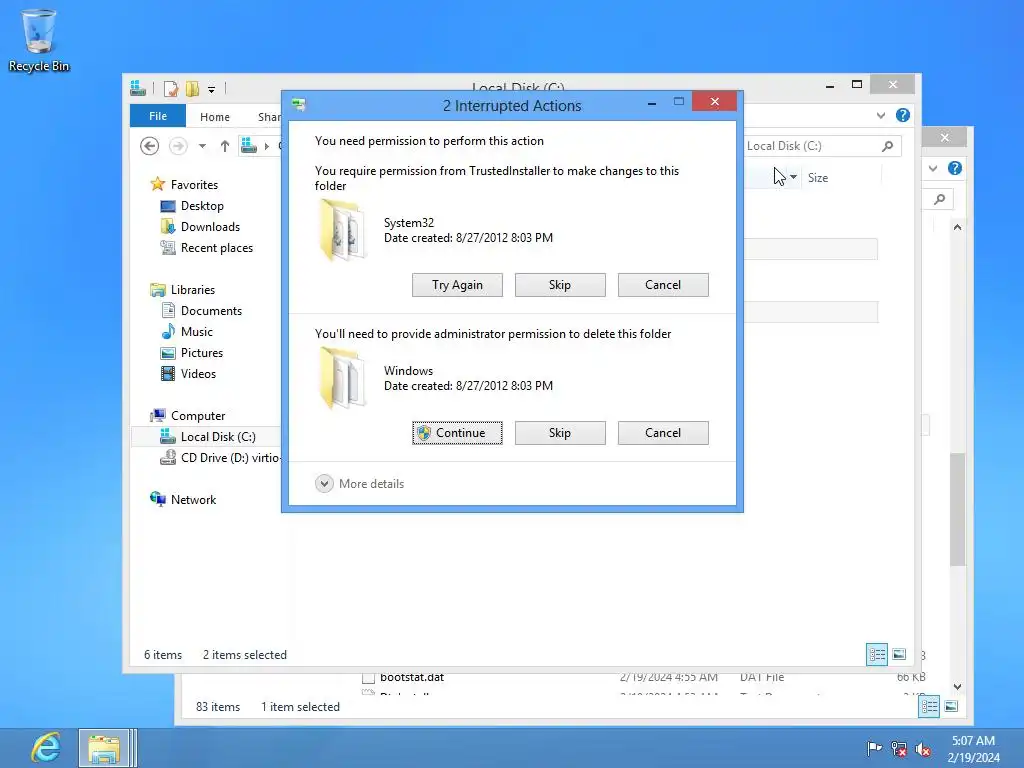
Task: Click the dialog title bar icon
Action: 299,104
